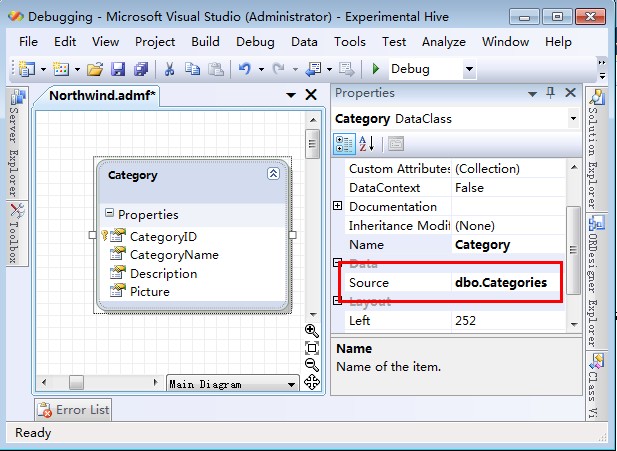
Task: Start debugging with the green play icon
Action: [376, 69]
